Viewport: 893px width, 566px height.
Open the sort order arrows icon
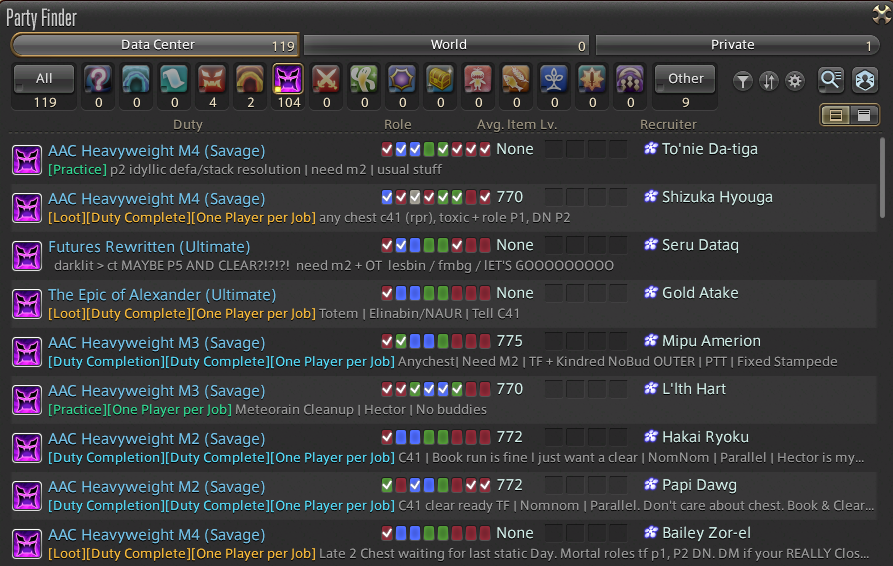click(x=769, y=81)
